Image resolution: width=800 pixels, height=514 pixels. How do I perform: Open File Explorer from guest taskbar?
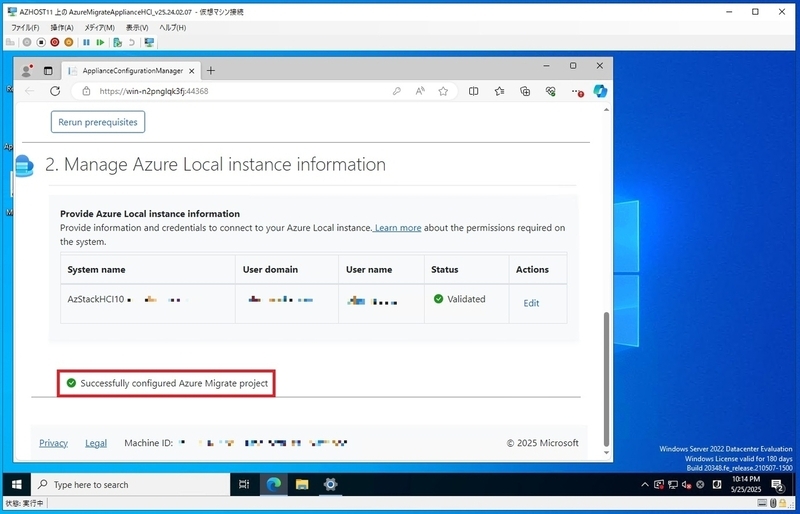(x=302, y=484)
